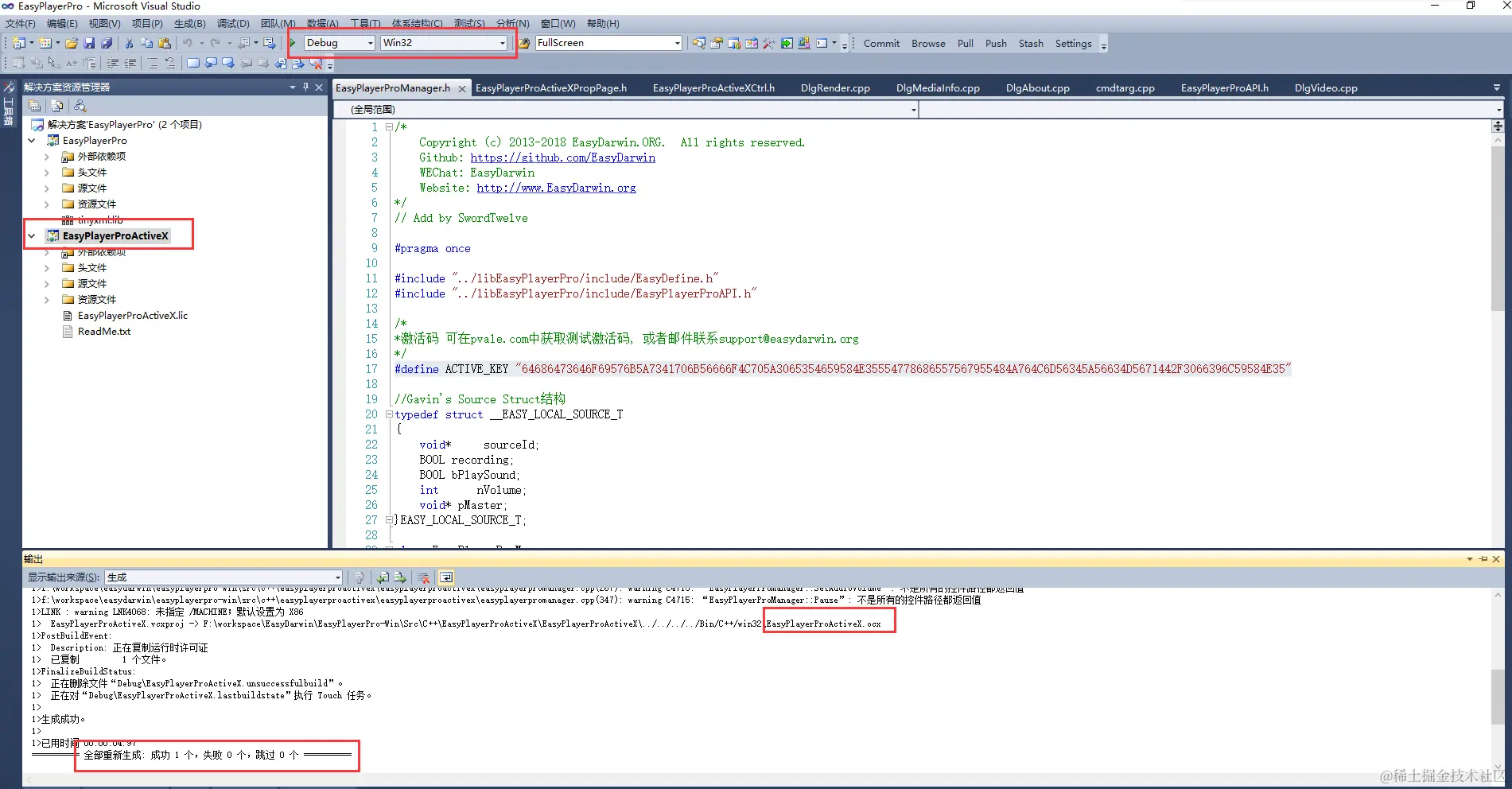The image size is (1512, 789).
Task: Open the github.com/EasyDarwin link in code
Action: pos(563,157)
